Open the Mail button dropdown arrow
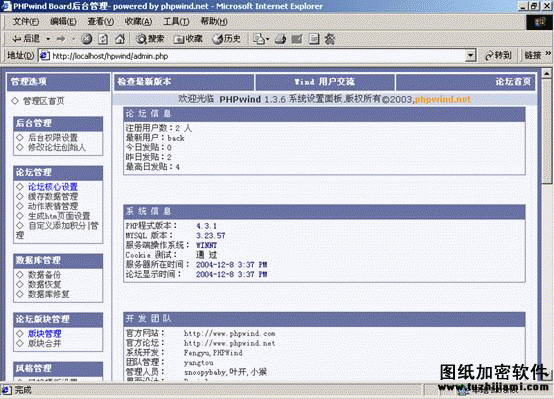 pos(267,39)
